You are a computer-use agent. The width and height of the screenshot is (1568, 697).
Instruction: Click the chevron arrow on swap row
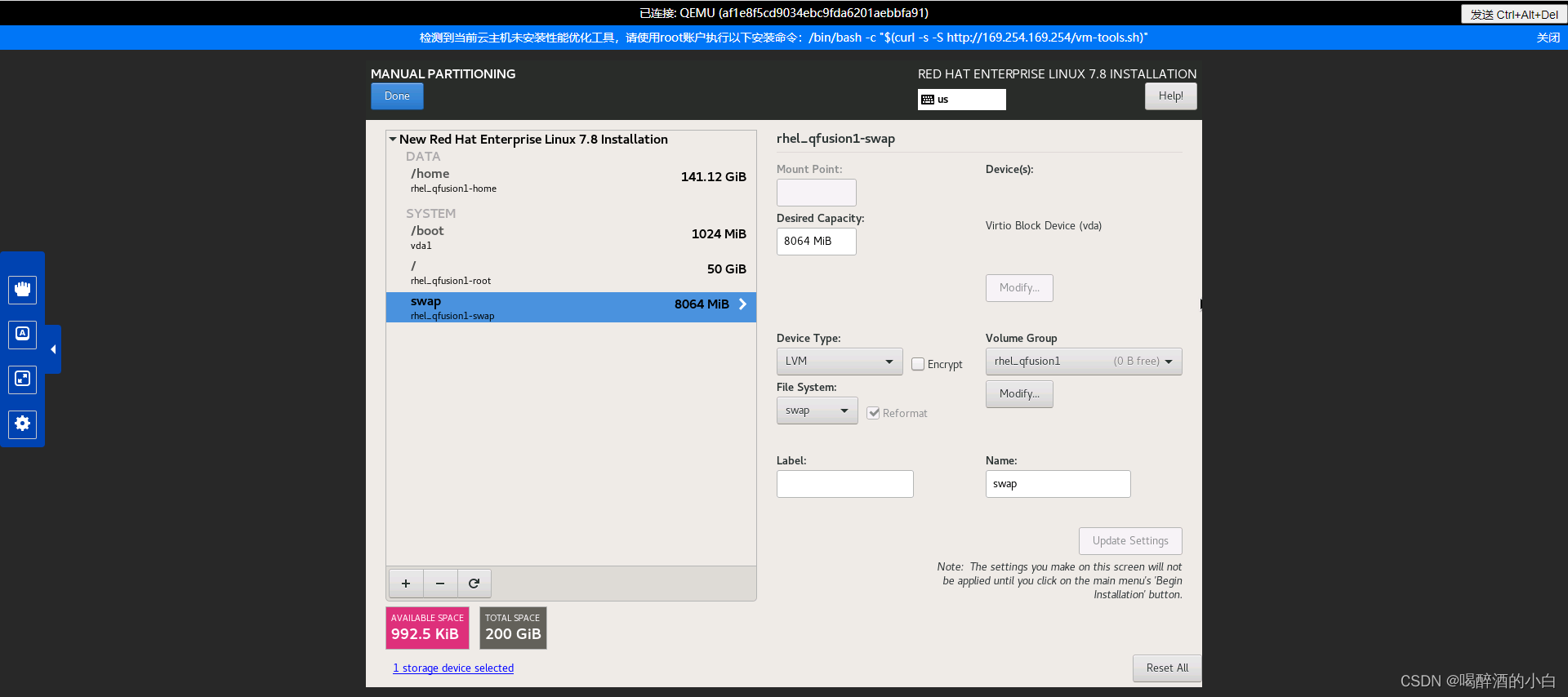point(742,304)
